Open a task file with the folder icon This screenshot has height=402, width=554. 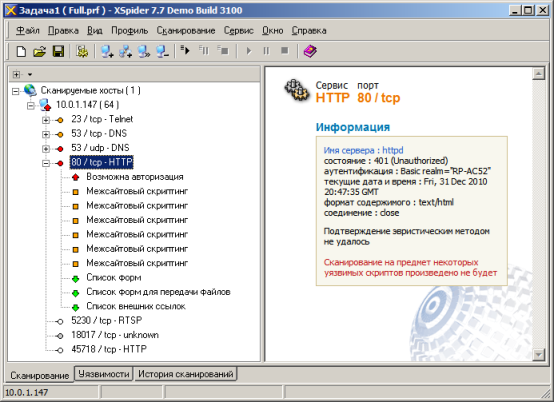(40, 52)
